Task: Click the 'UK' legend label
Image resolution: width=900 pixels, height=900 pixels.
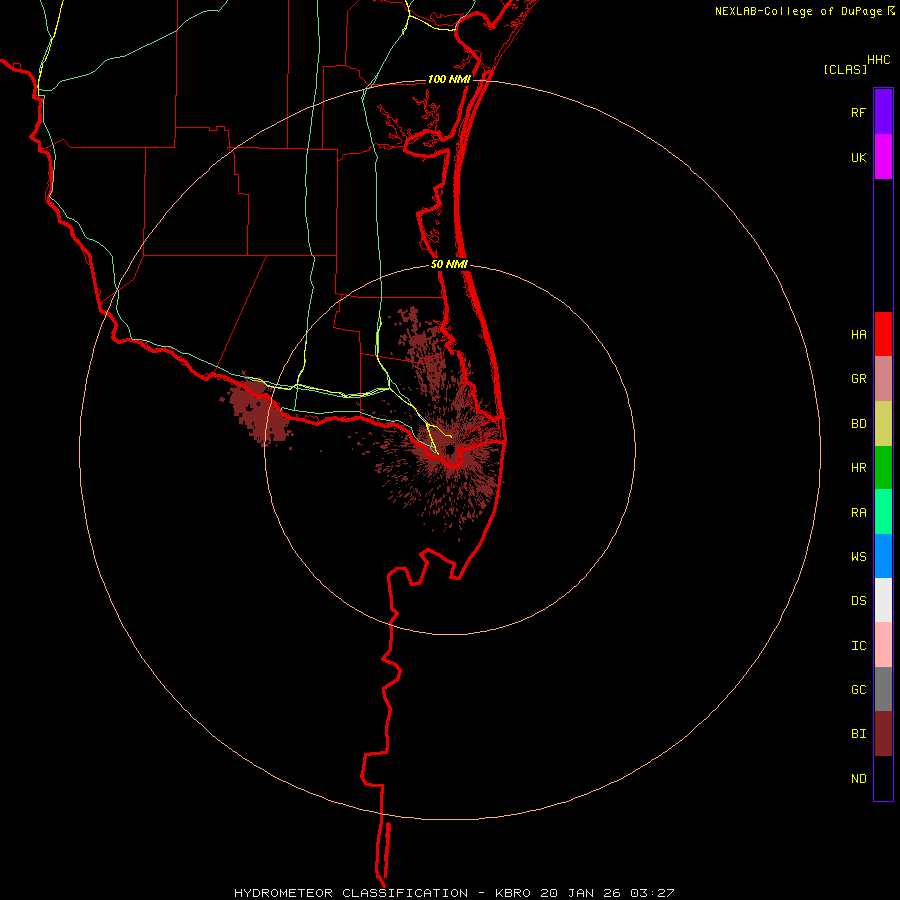Action: click(858, 157)
